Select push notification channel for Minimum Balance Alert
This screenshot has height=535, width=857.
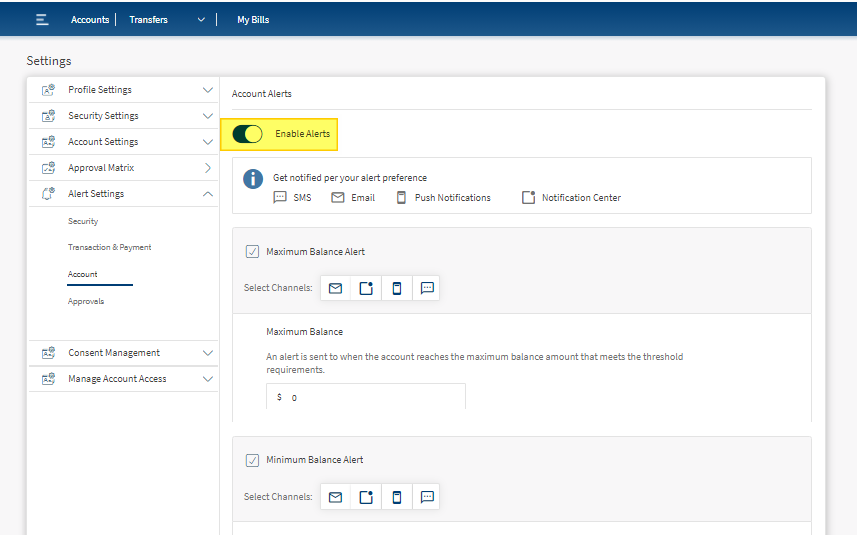pos(397,497)
